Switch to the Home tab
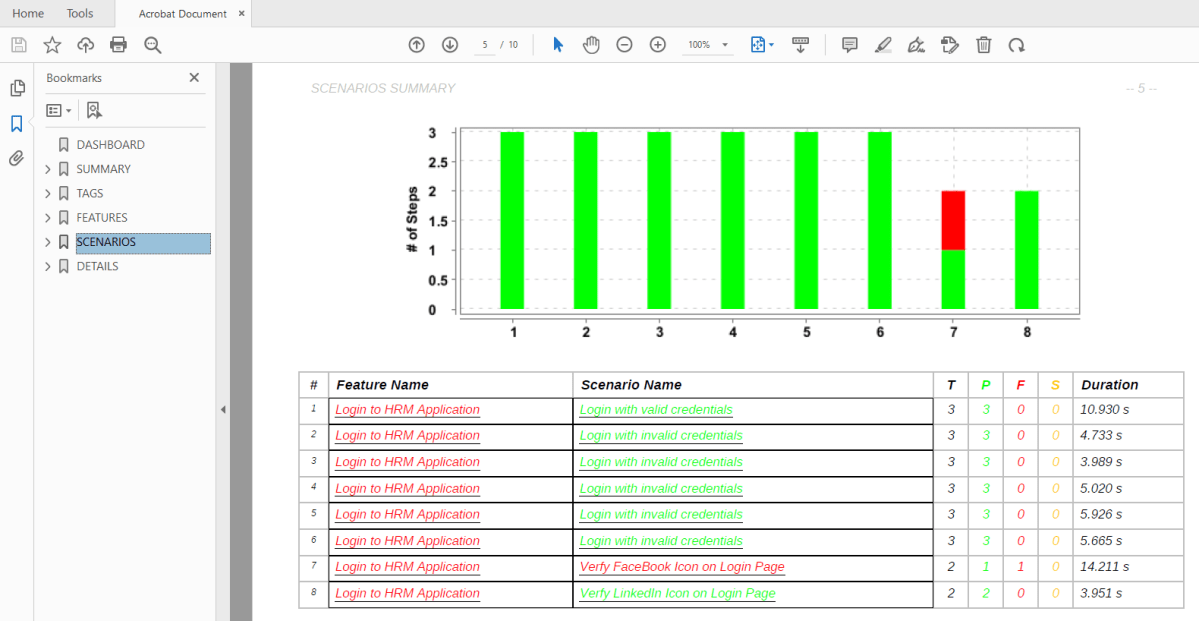 pyautogui.click(x=28, y=14)
